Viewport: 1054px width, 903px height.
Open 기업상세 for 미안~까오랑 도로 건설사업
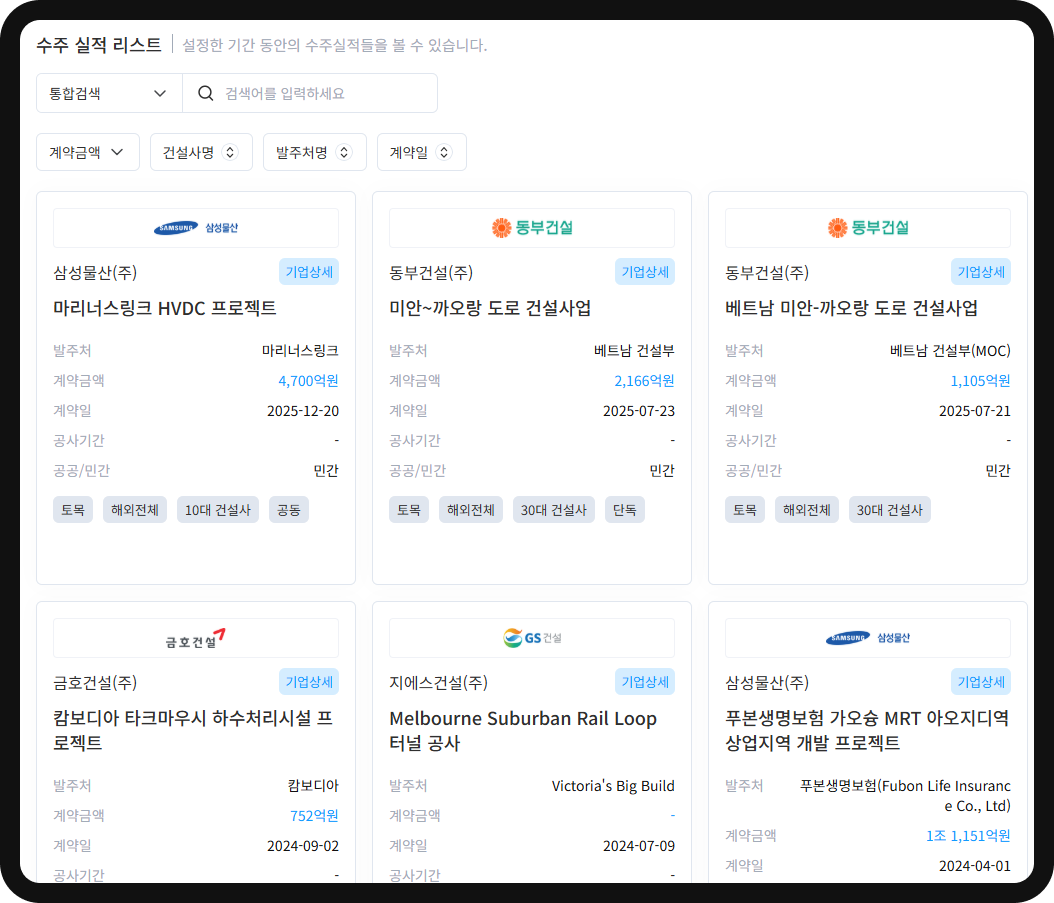click(x=645, y=272)
